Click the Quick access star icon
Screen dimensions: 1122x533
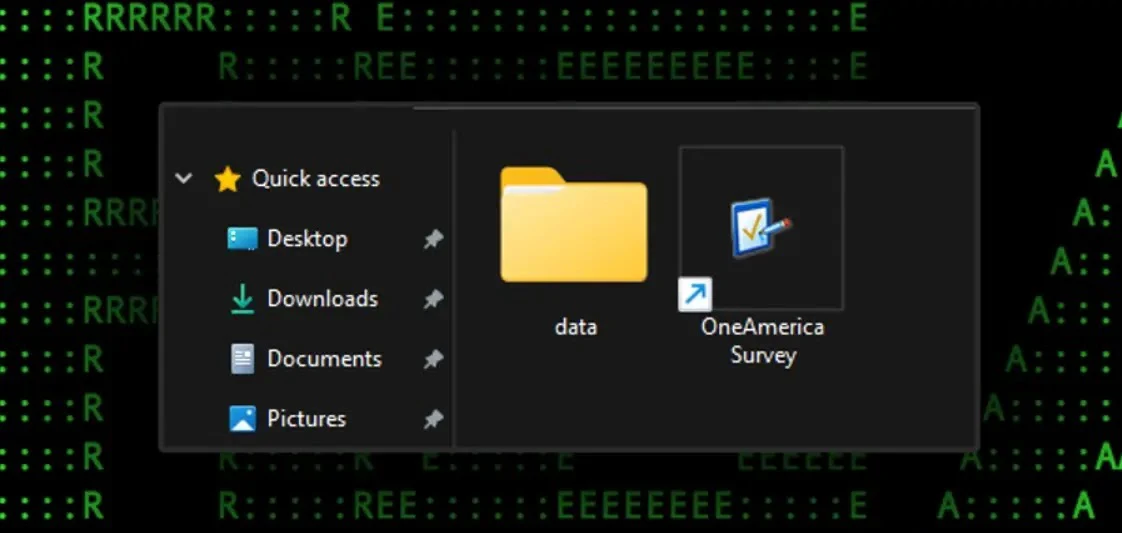(228, 179)
